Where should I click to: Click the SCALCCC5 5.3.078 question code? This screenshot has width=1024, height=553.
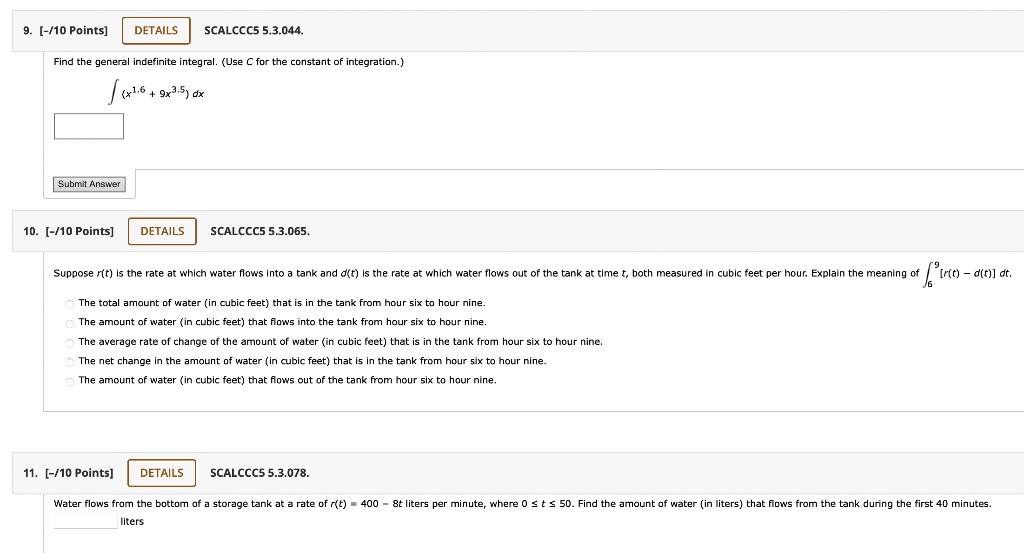(x=259, y=473)
